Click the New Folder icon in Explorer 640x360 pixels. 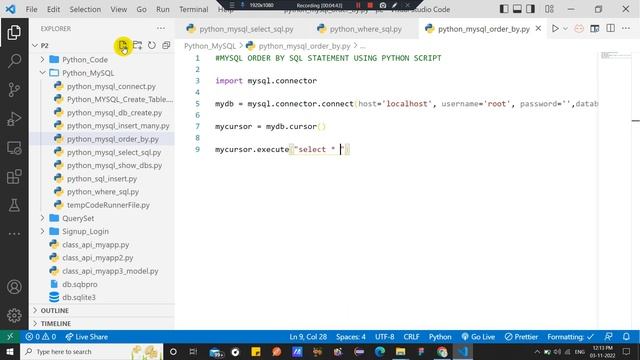[138, 45]
